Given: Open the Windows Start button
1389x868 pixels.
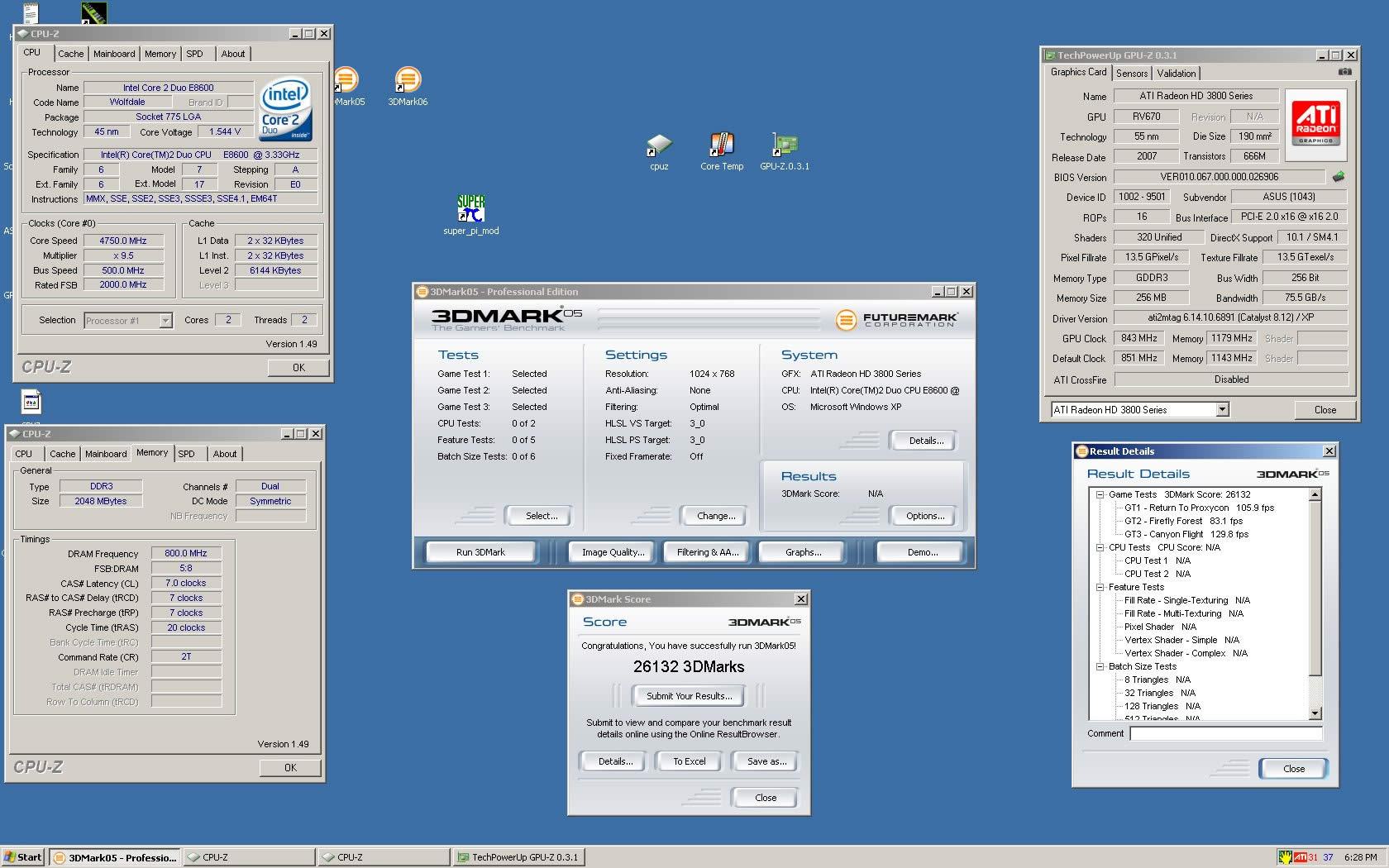Looking at the screenshot, I should click(x=22, y=857).
